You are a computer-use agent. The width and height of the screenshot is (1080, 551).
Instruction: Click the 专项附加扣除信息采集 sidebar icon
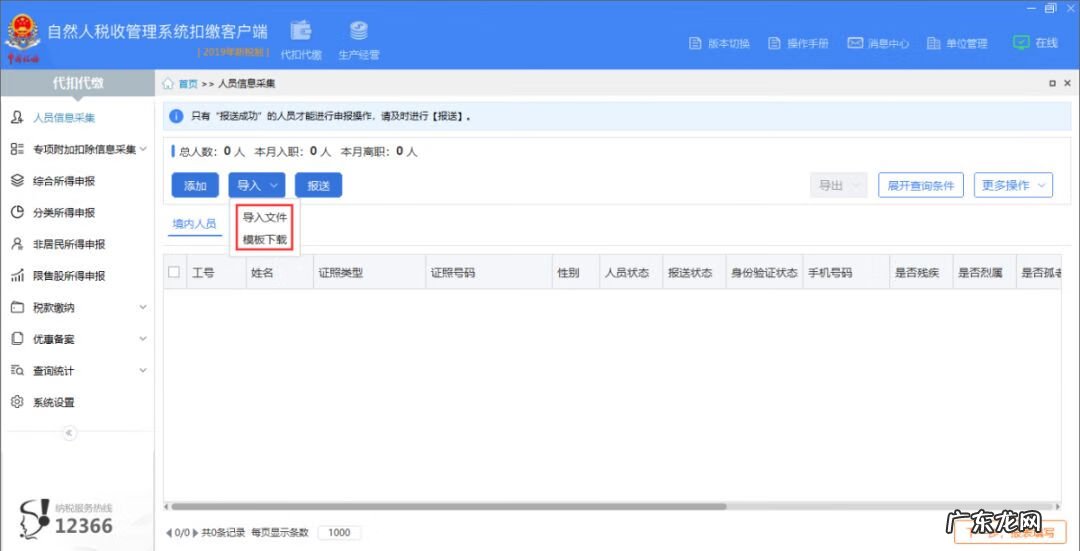click(x=18, y=149)
